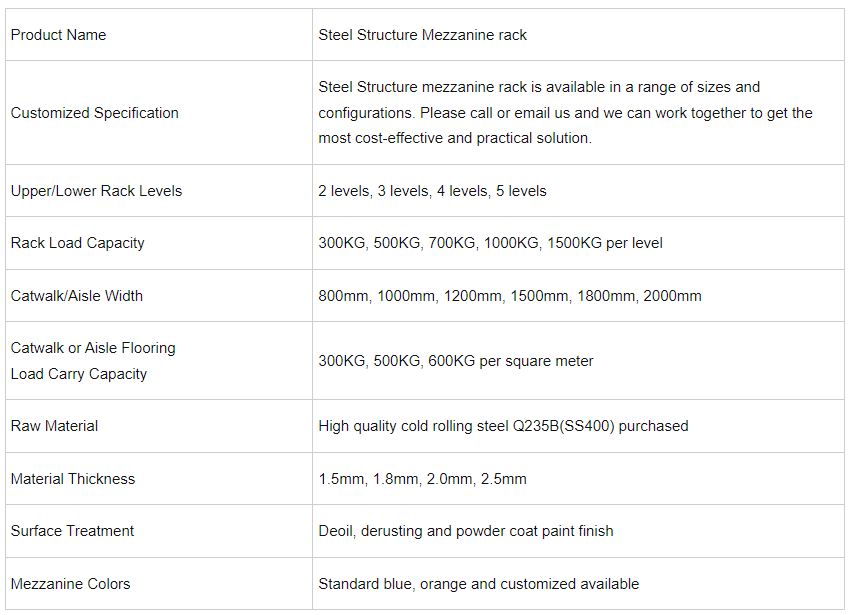Viewport: 849px width, 615px height.
Task: Click the "Product Name" label cell
Action: (58, 35)
